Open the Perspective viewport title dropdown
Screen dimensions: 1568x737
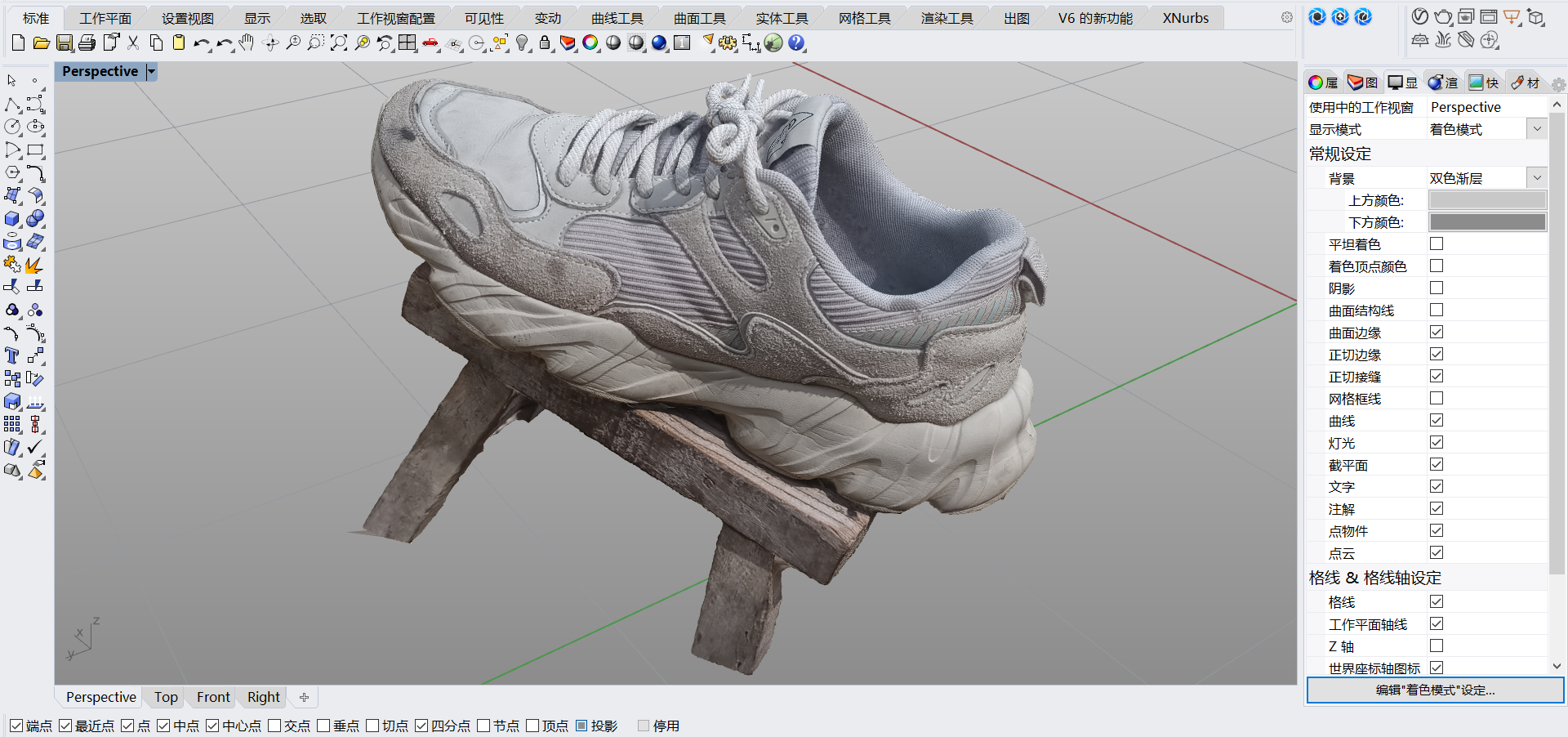151,71
